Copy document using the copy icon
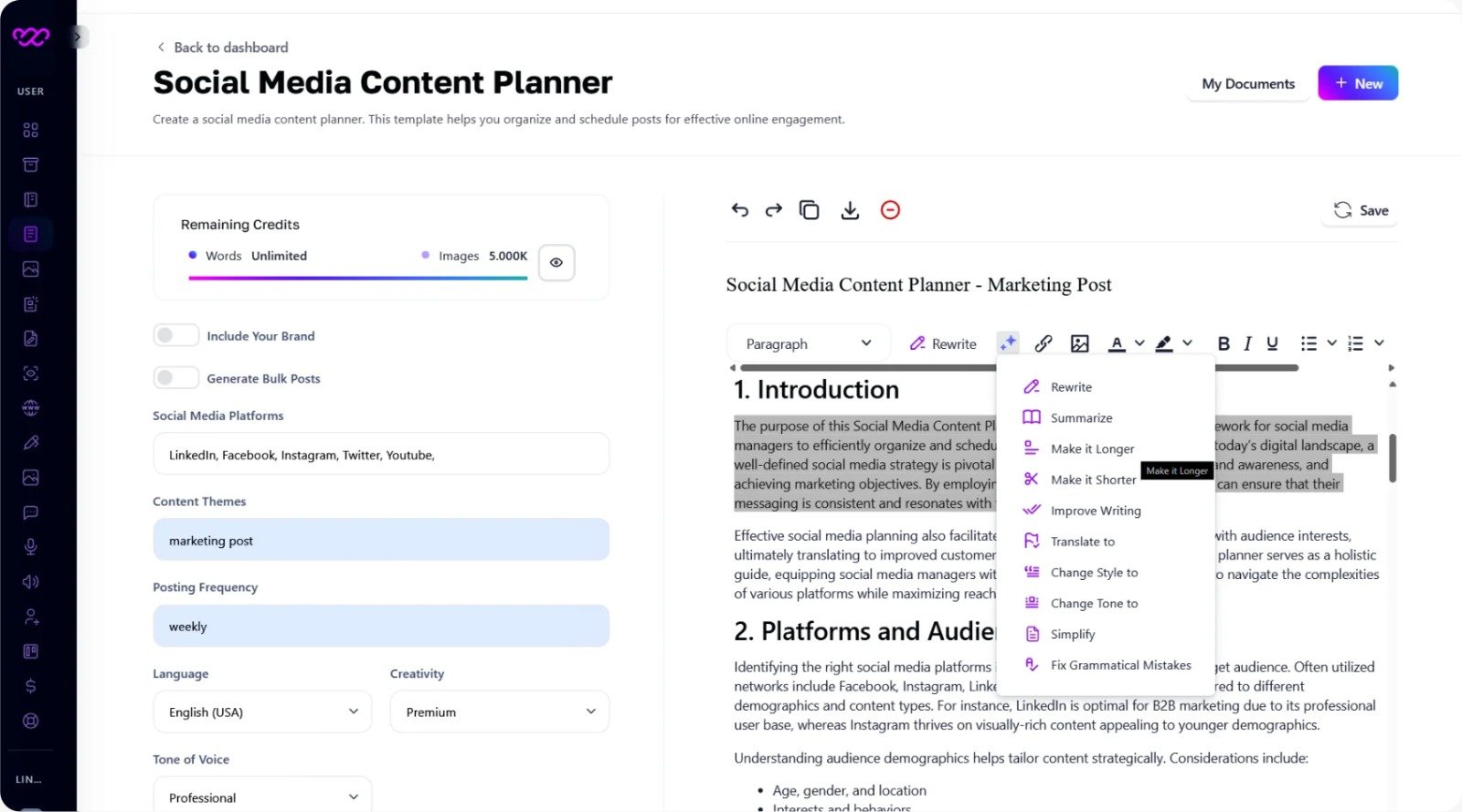Viewport: 1462px width, 812px height. click(809, 210)
